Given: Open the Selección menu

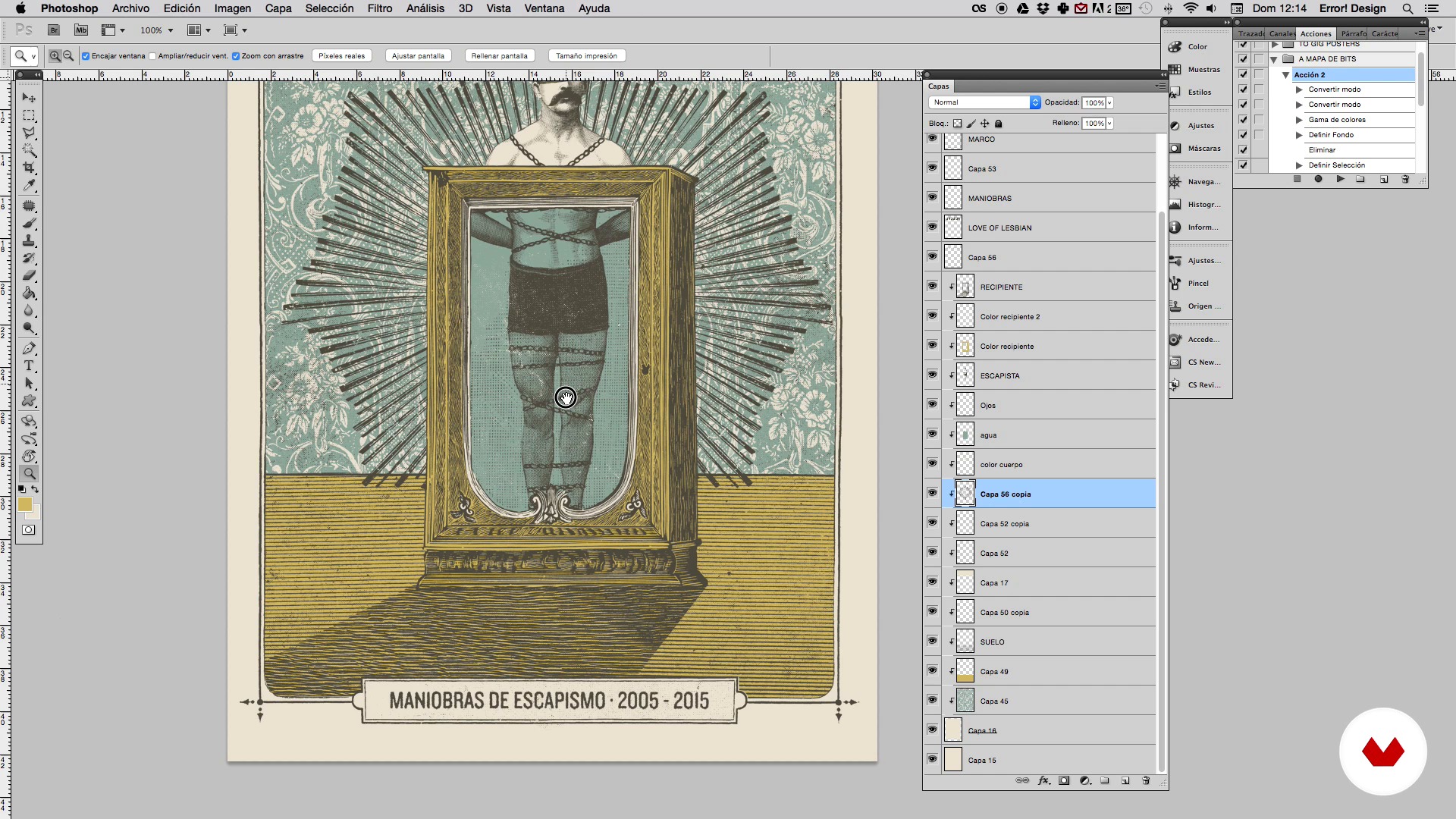Looking at the screenshot, I should [329, 8].
